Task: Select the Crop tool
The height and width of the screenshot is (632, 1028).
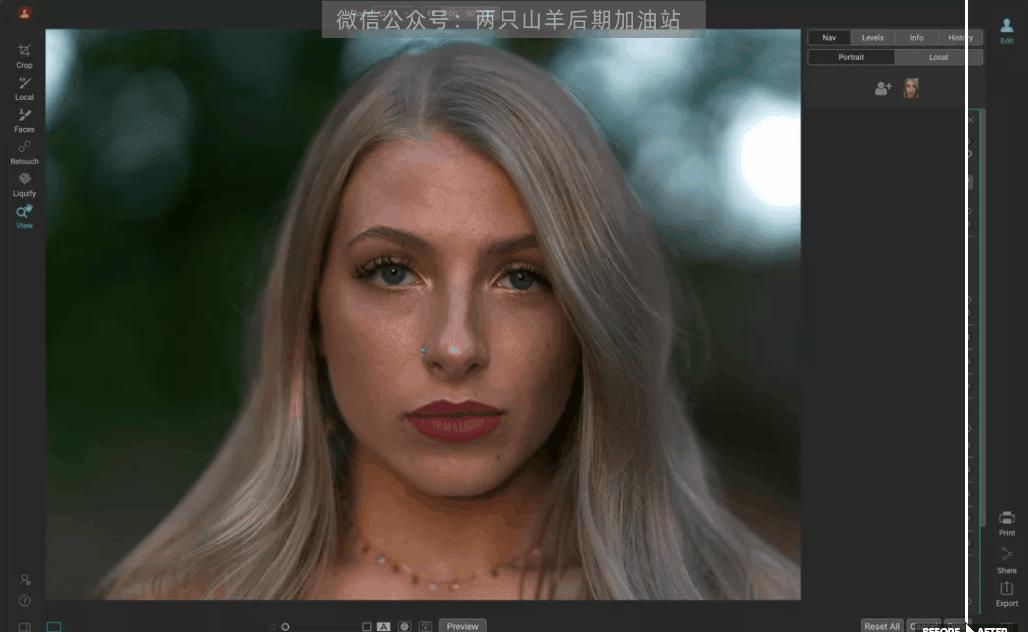Action: click(24, 56)
